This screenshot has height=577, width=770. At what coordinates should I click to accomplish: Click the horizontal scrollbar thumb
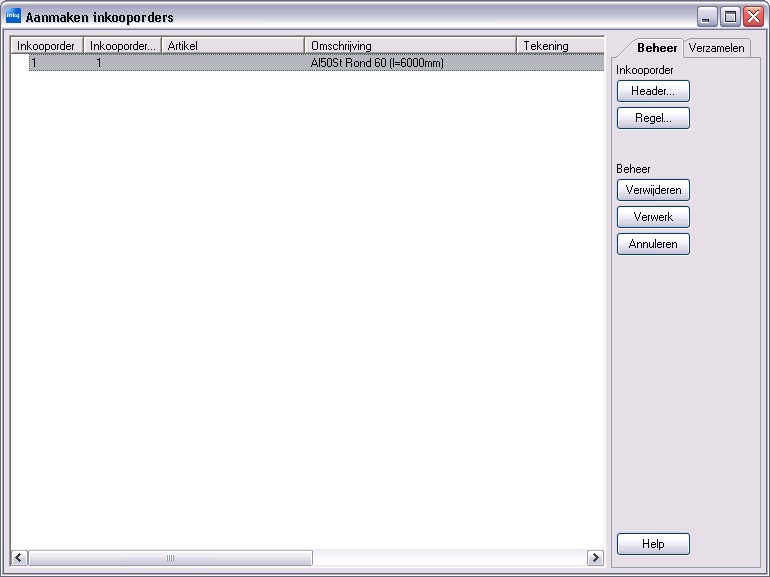(170, 558)
